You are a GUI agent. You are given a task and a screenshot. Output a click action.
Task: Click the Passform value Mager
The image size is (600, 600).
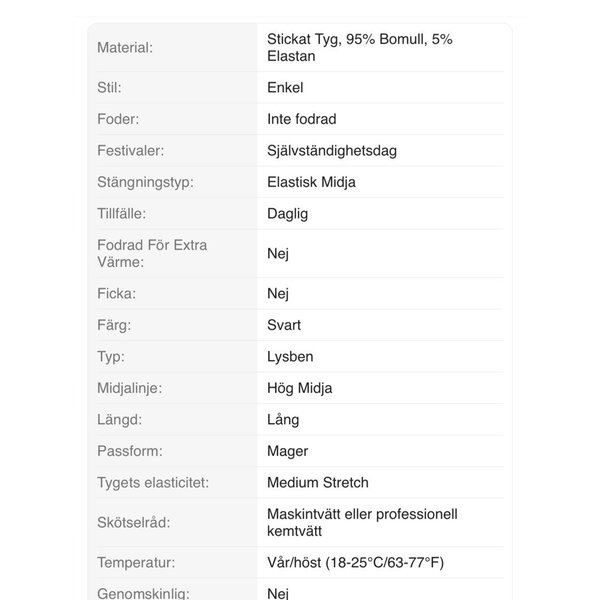pos(287,451)
